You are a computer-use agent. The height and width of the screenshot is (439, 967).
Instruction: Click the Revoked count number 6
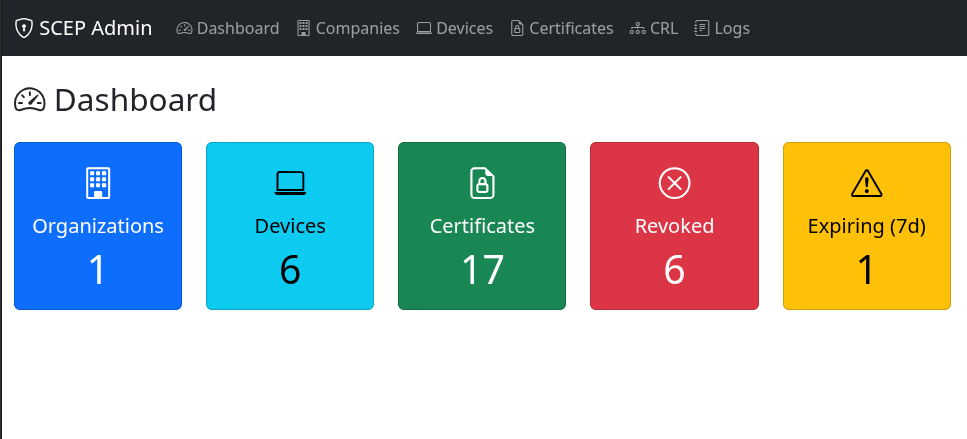pos(674,270)
